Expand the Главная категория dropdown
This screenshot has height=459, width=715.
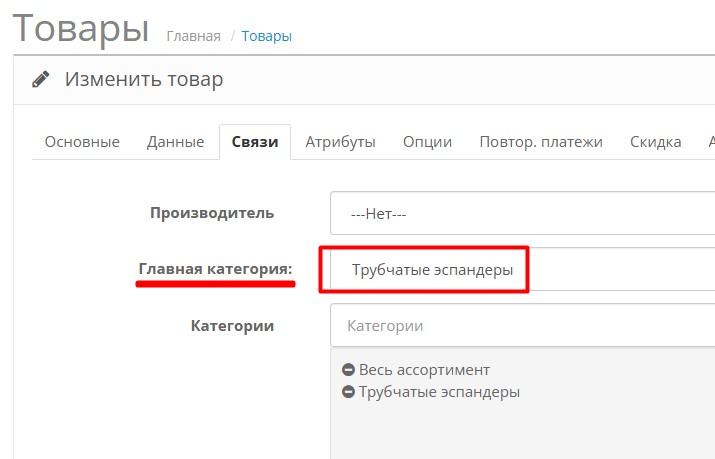coord(522,270)
